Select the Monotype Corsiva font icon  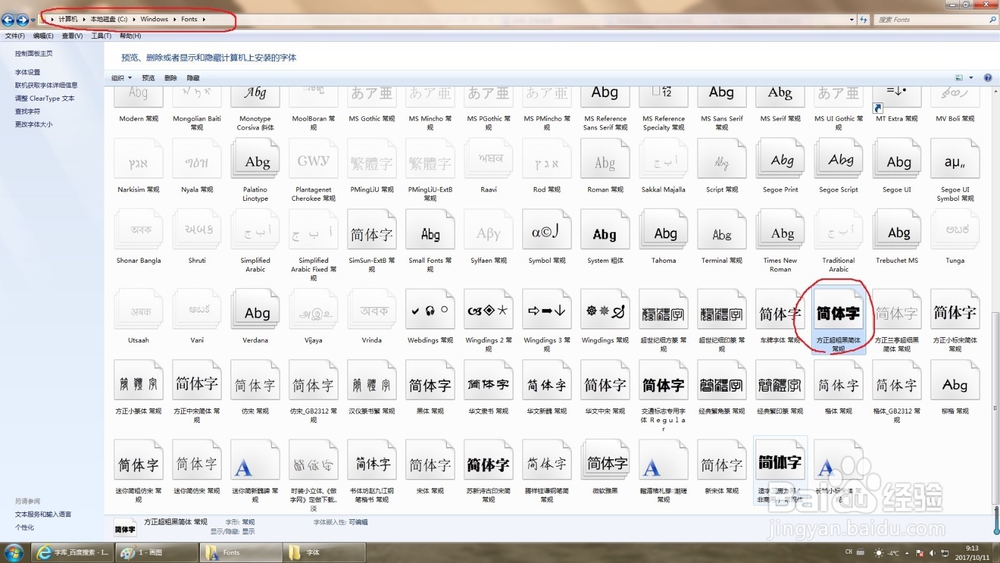(x=255, y=97)
